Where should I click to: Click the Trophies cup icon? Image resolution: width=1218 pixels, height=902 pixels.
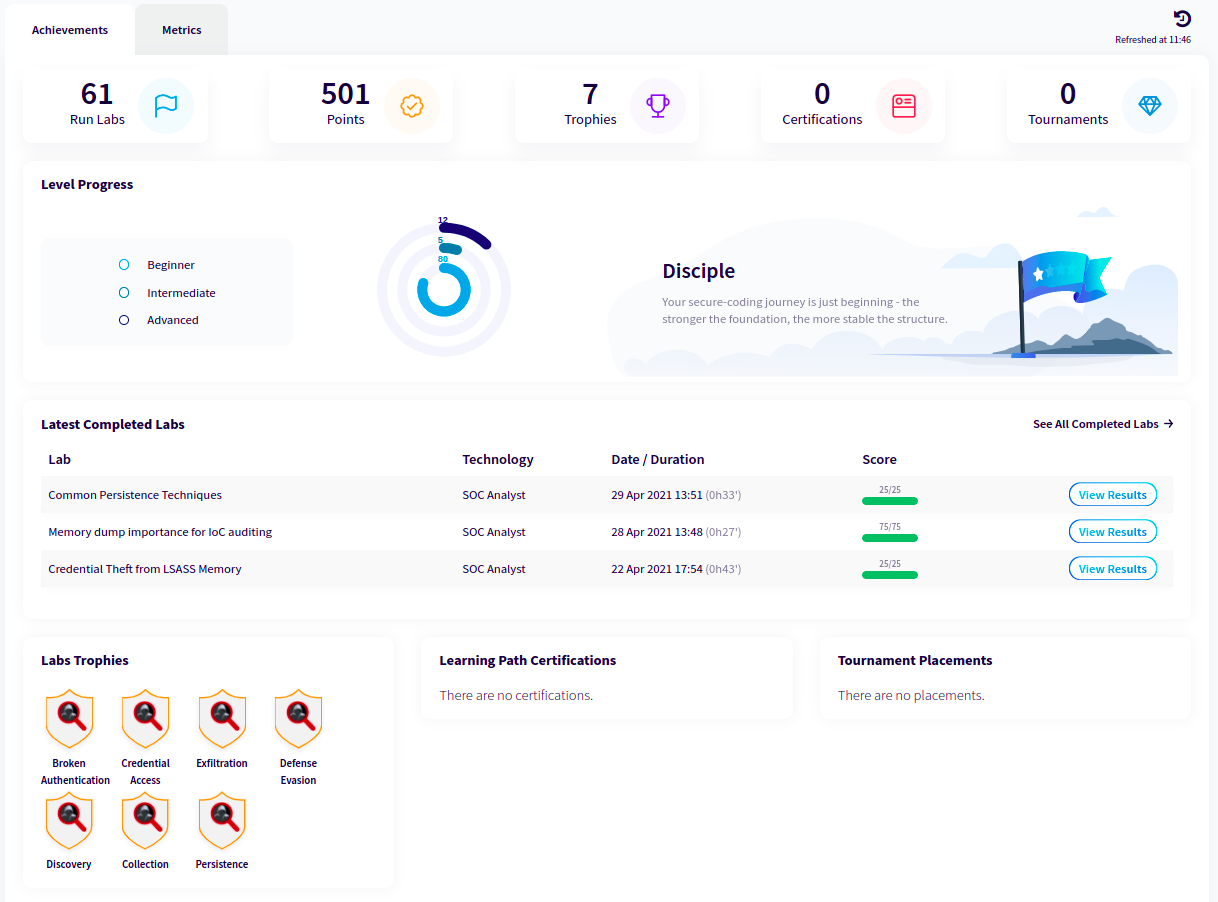658,106
